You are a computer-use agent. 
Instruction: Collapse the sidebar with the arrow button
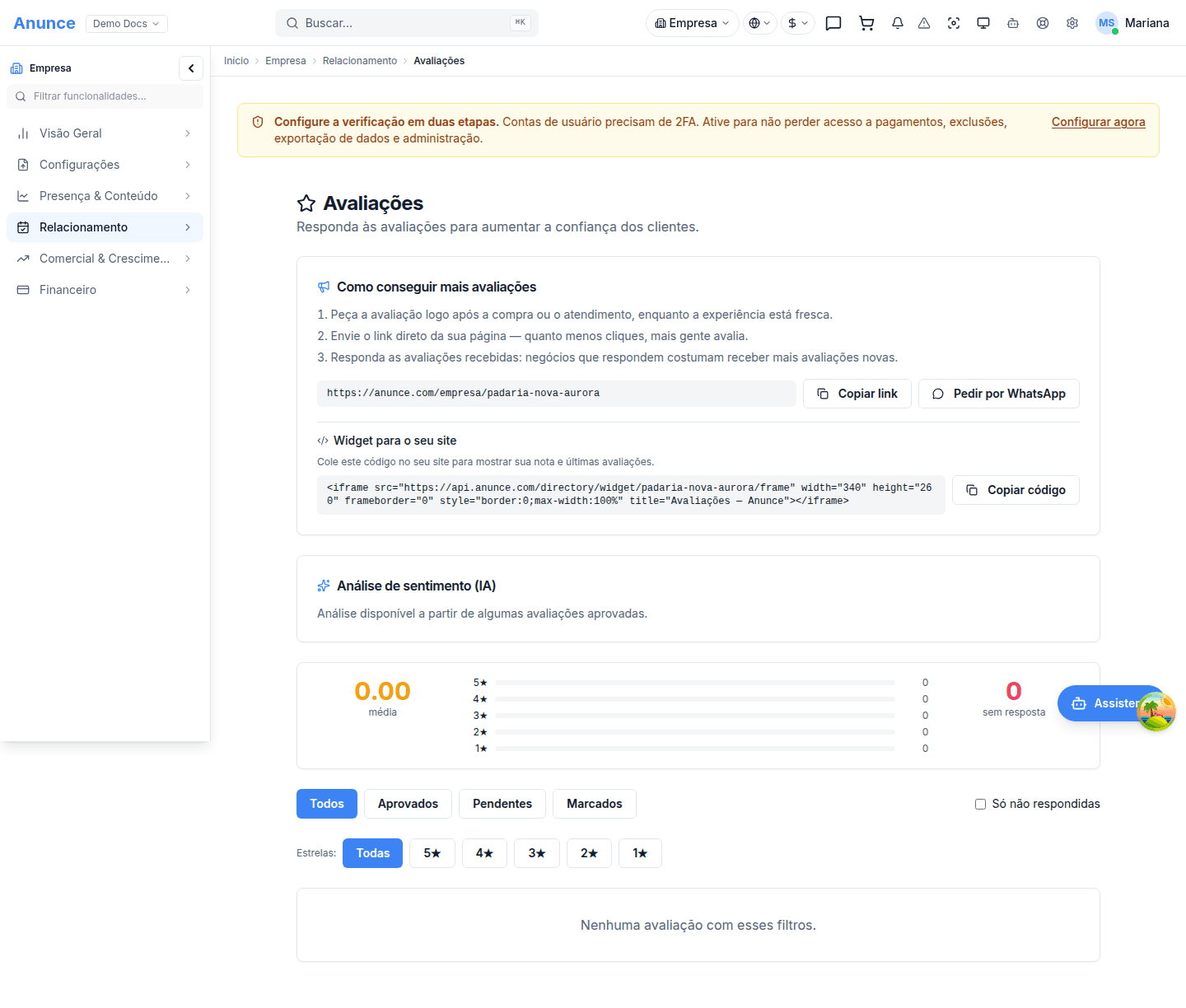tap(191, 68)
